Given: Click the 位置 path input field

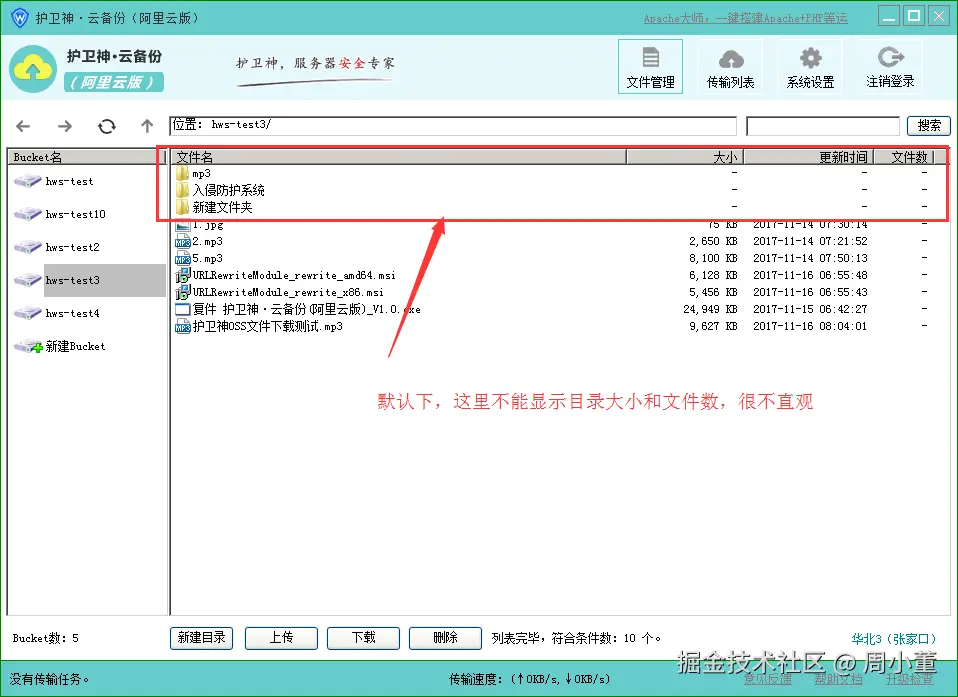Looking at the screenshot, I should [x=453, y=126].
